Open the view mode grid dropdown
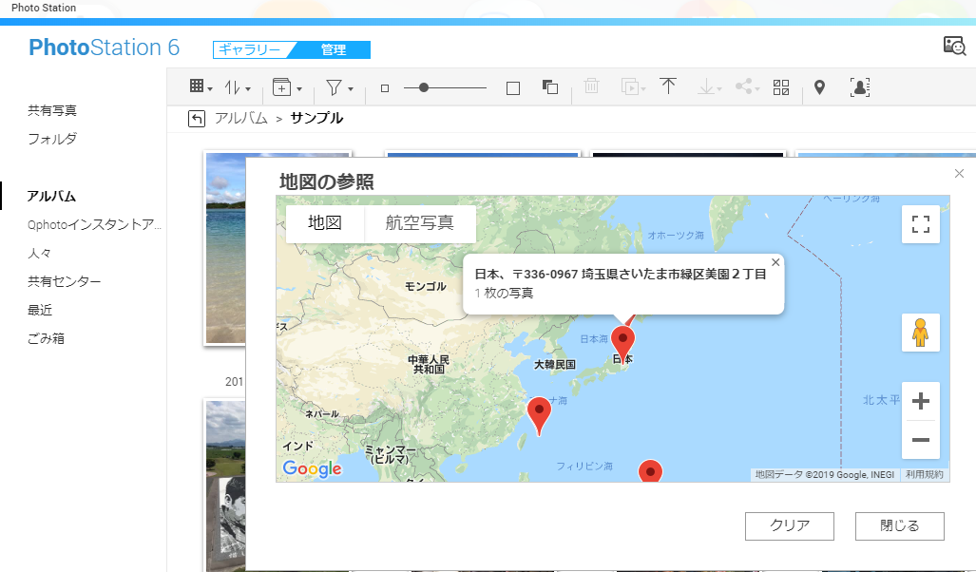This screenshot has width=976, height=572. pyautogui.click(x=201, y=88)
